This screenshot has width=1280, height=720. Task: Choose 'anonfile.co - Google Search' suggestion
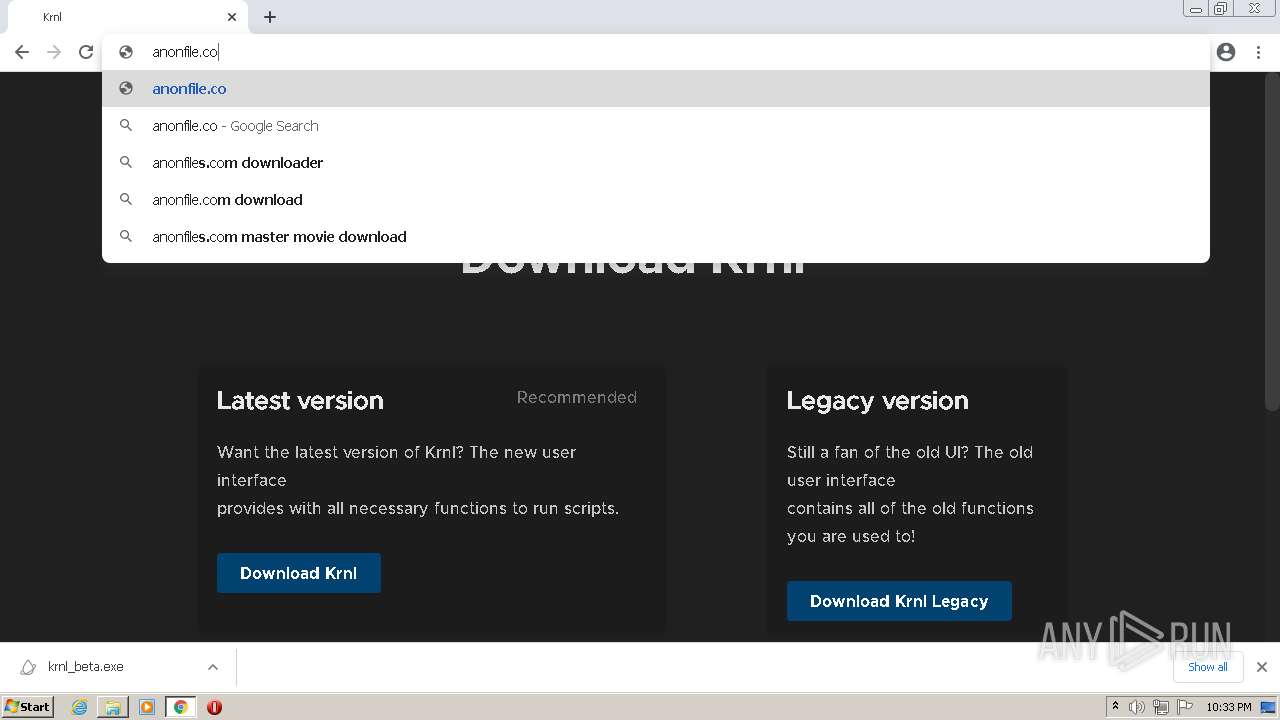(656, 125)
